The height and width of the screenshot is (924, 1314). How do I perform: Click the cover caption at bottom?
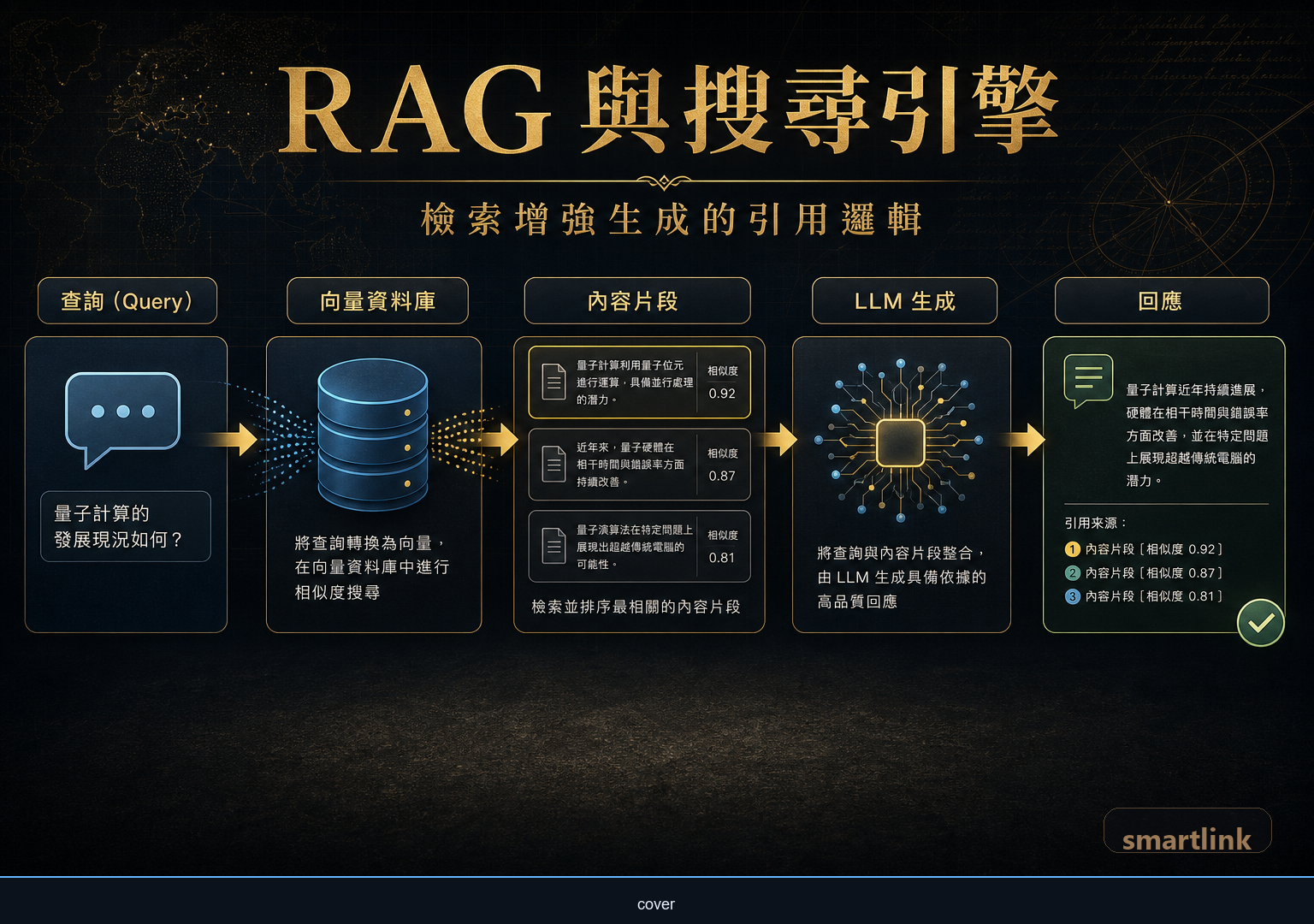656,904
